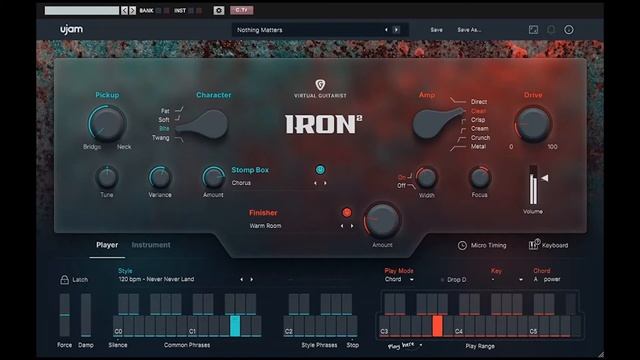Click the host toolbar preset name field
The width and height of the screenshot is (640, 360).
tap(82, 10)
